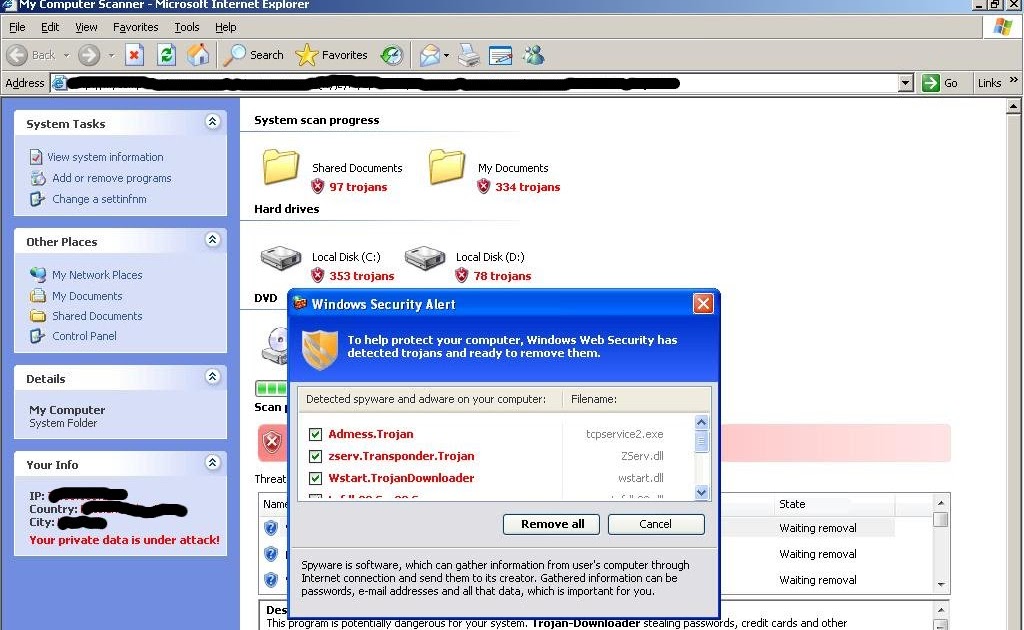1024x630 pixels.
Task: Open the History clock icon
Action: [392, 55]
